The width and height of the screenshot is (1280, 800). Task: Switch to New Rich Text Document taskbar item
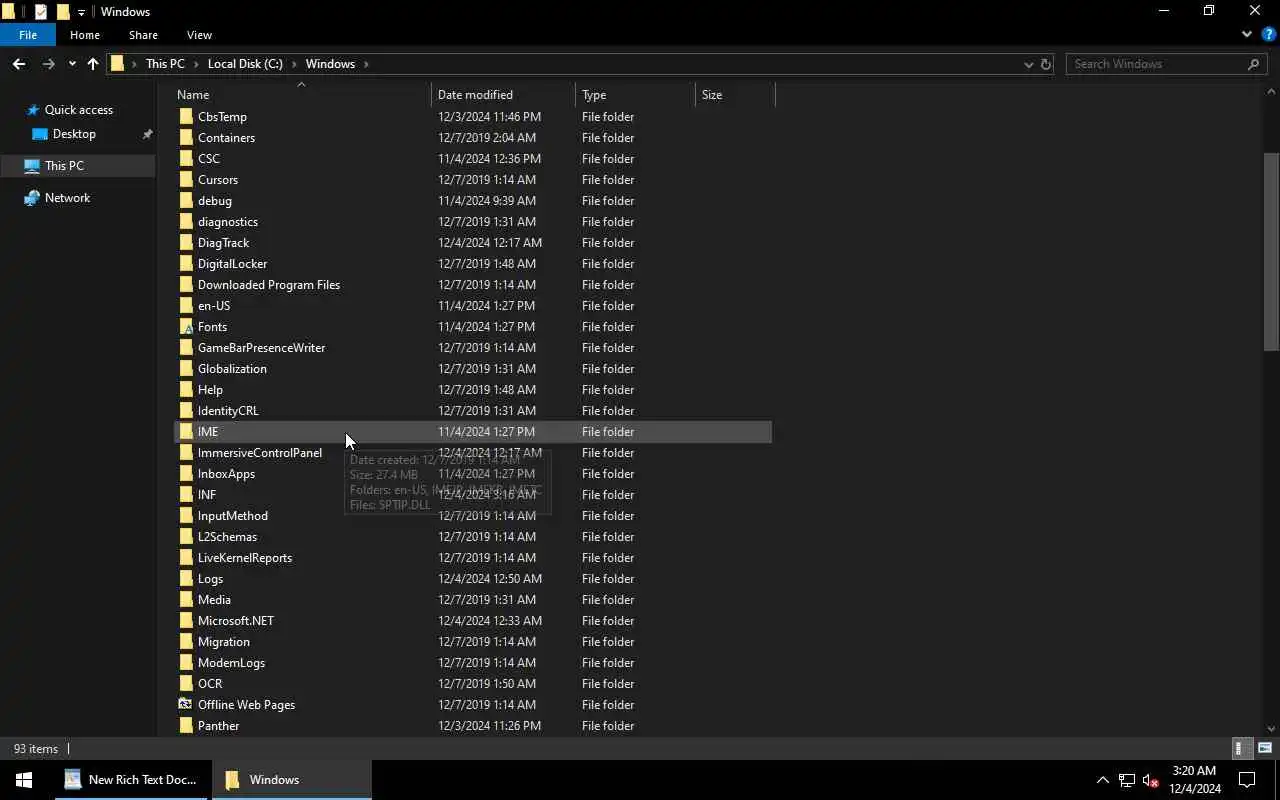(x=130, y=780)
